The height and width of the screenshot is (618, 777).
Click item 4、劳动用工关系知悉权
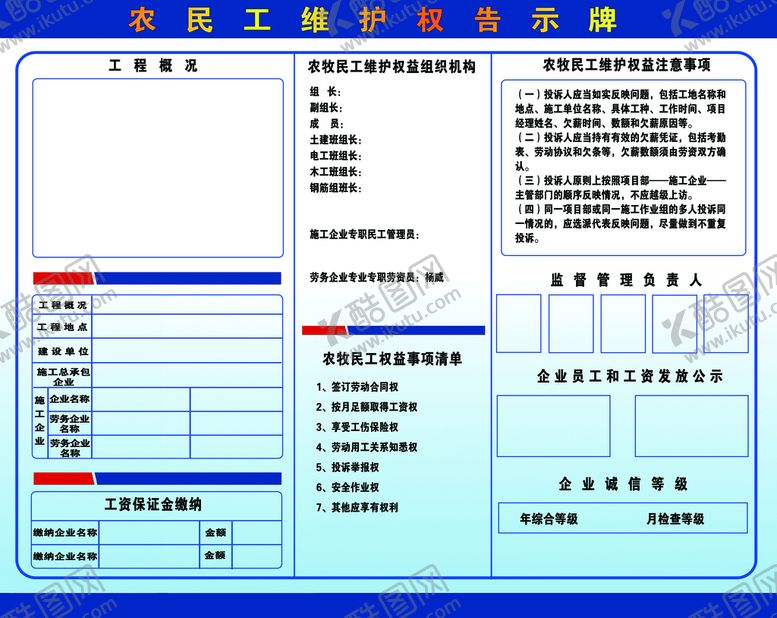[x=366, y=448]
